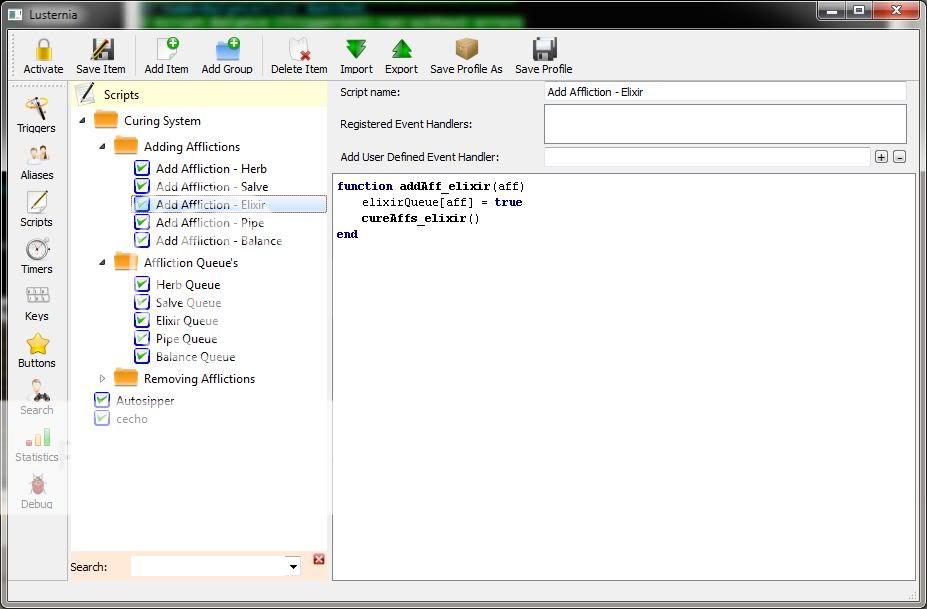Screen dimensions: 927x609
Task: Open the Buttons editor star icon
Action: point(37,344)
